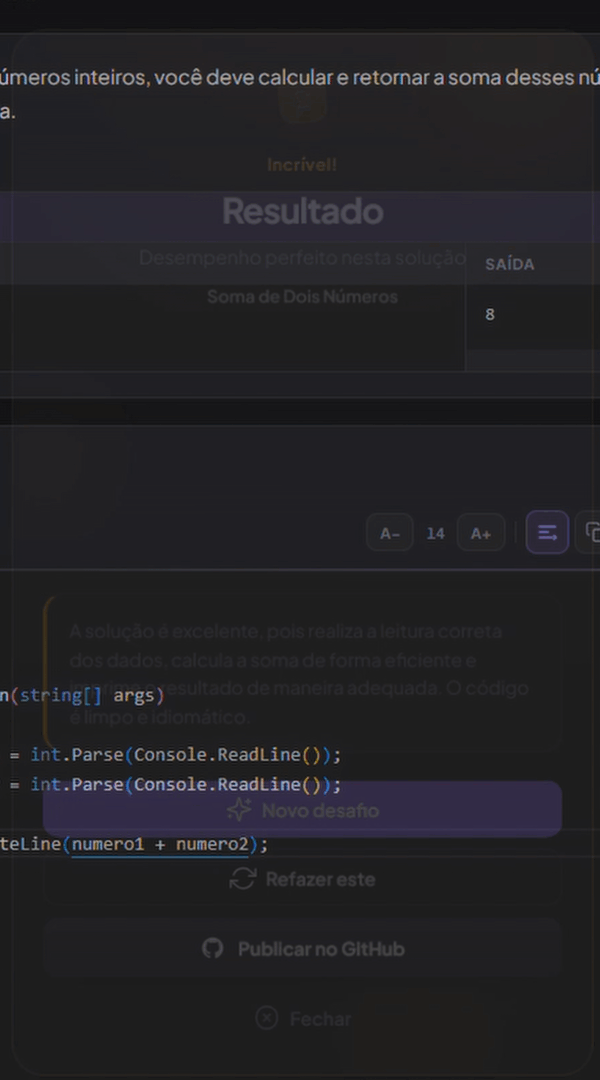Click the SAÍDA column header
This screenshot has height=1080, width=600.
510,264
